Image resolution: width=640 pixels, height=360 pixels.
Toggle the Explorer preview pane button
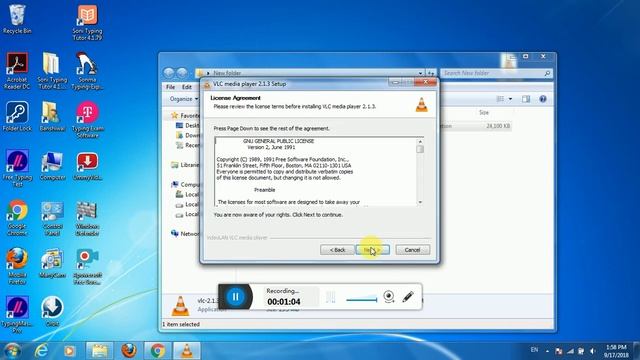pyautogui.click(x=526, y=99)
